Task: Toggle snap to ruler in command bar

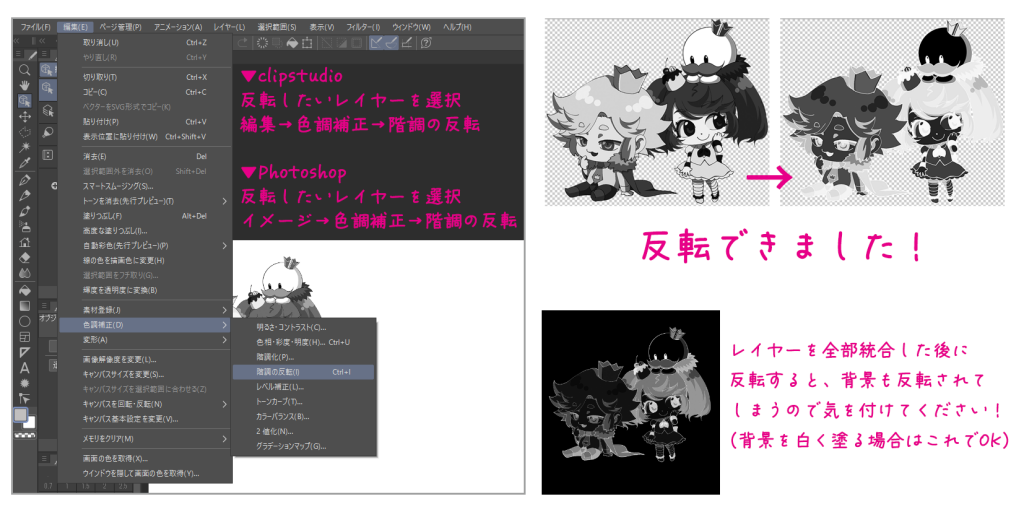Action: (x=377, y=43)
